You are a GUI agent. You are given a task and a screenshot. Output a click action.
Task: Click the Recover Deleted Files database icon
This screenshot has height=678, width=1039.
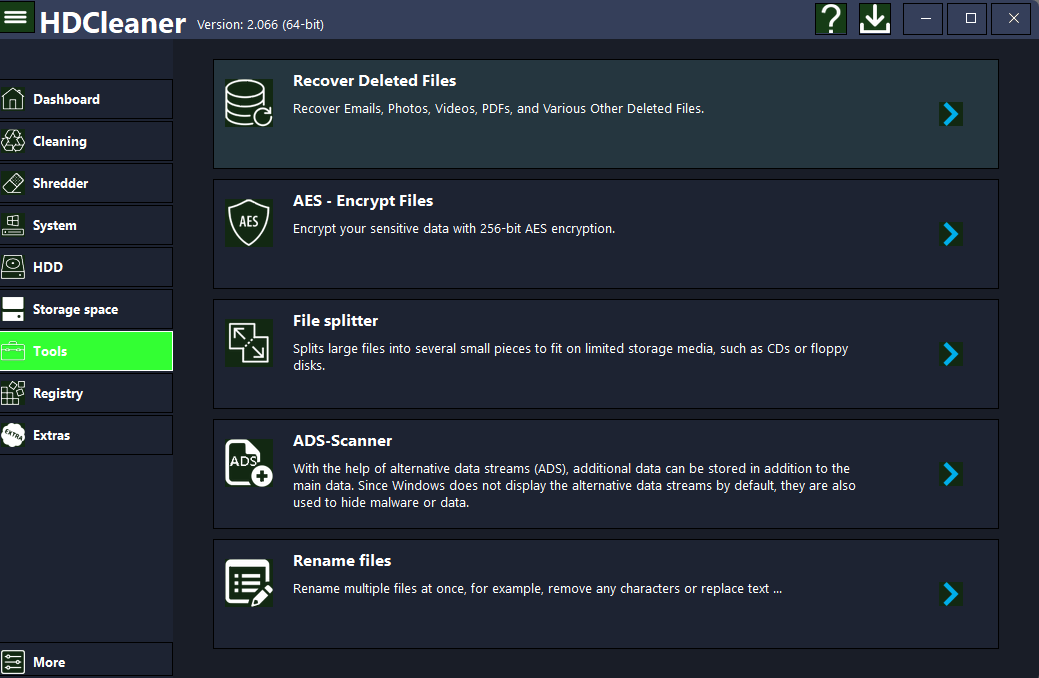point(248,103)
